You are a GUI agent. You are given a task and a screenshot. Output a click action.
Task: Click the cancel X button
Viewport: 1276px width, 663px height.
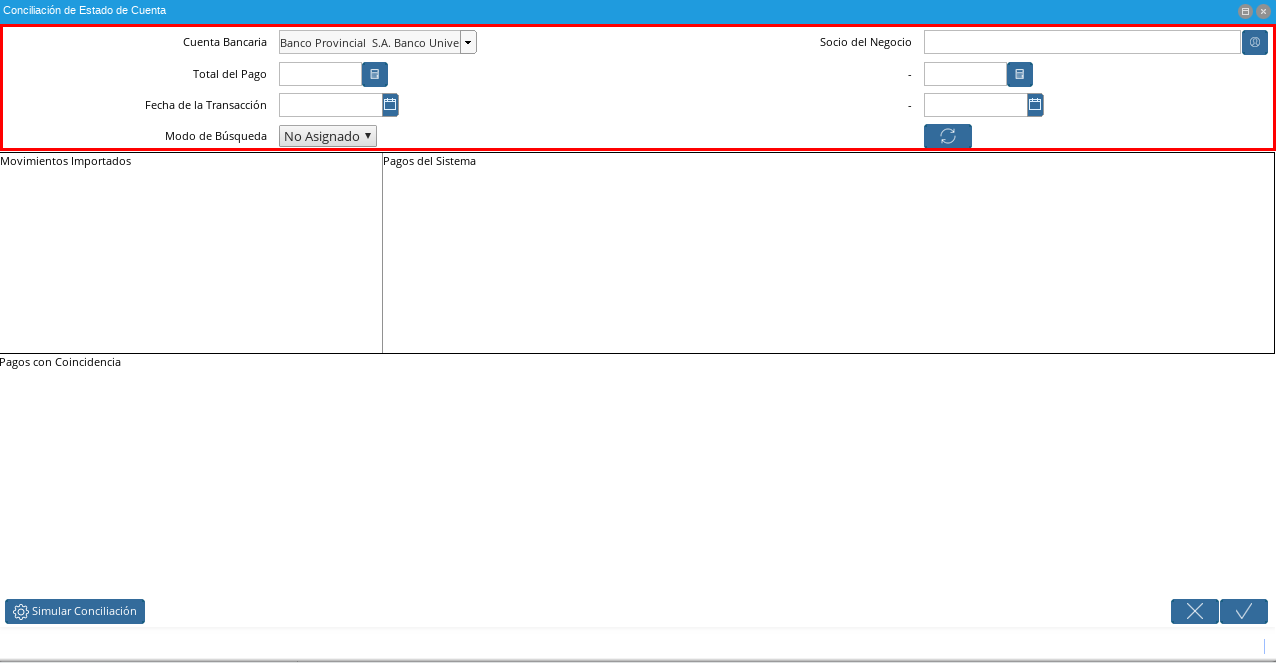click(x=1195, y=611)
